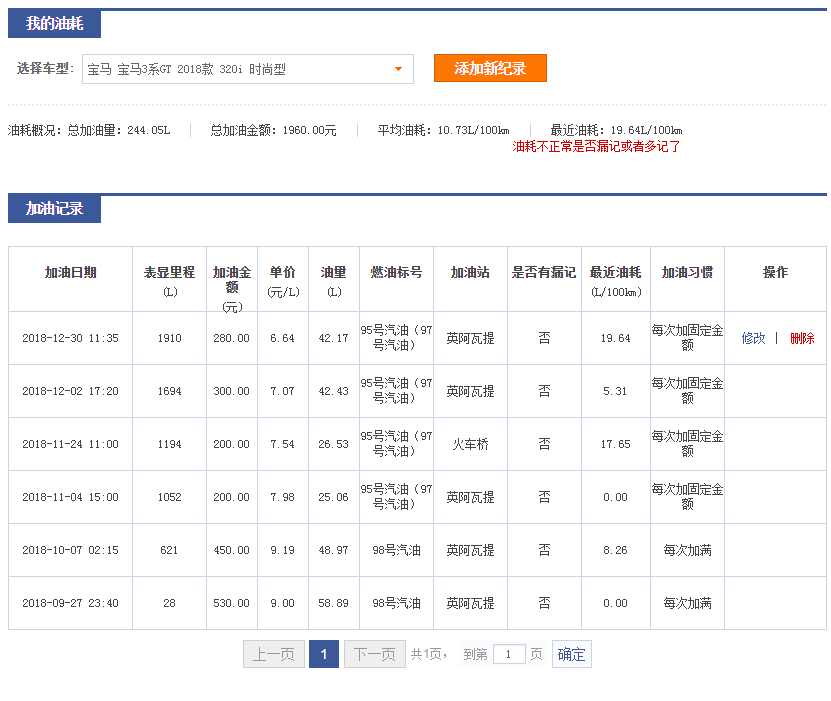Select page 1 in pagination

324,655
